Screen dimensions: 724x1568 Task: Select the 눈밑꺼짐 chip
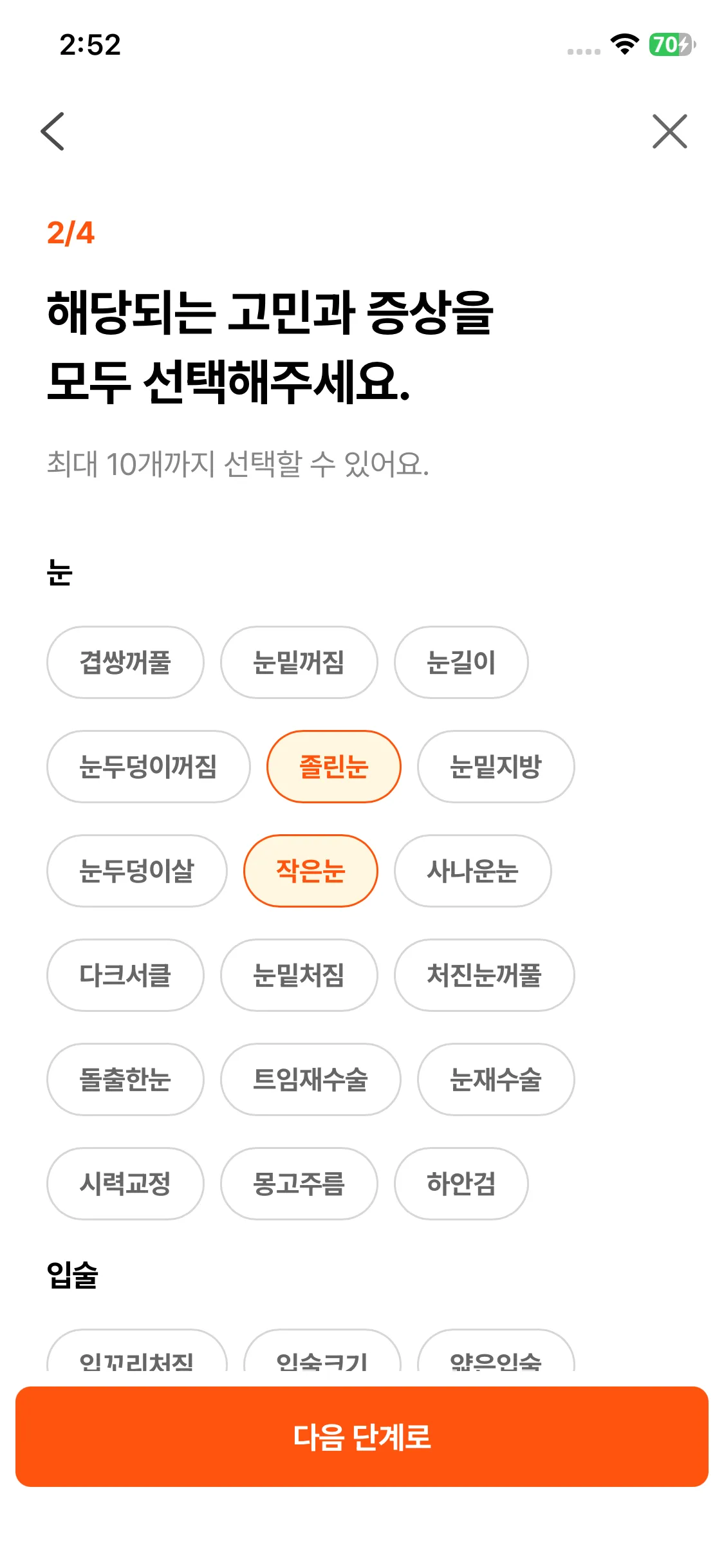click(299, 662)
